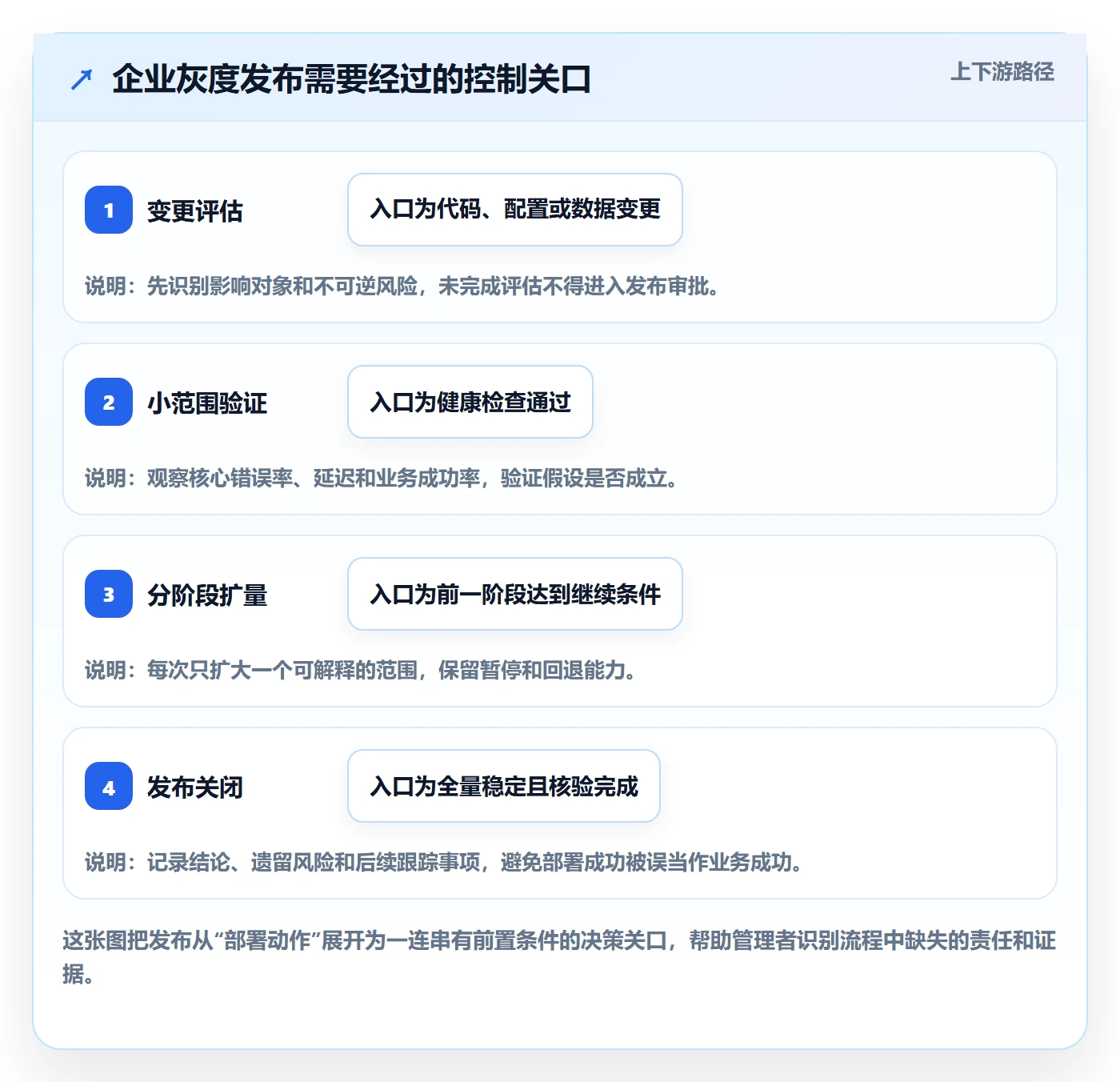Click the note starting 说明：先识别影响对象
The width and height of the screenshot is (1120, 1082).
pos(402,287)
